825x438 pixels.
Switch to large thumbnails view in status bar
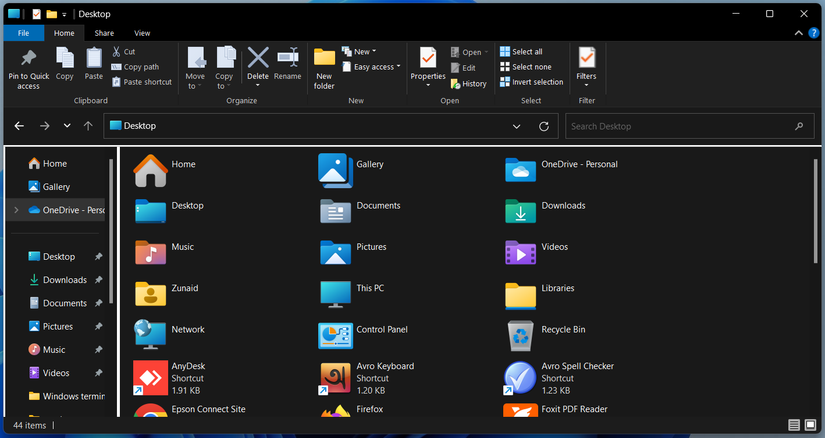point(810,426)
